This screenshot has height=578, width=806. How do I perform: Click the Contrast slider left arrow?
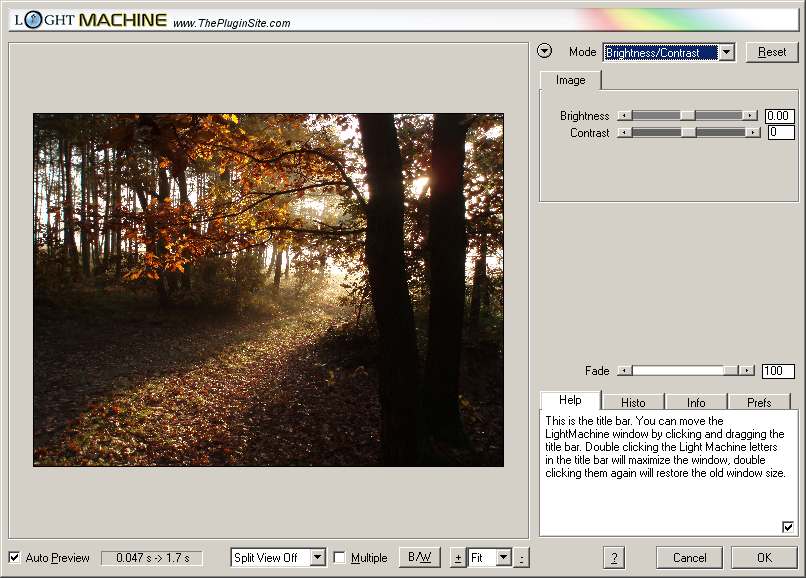(624, 133)
